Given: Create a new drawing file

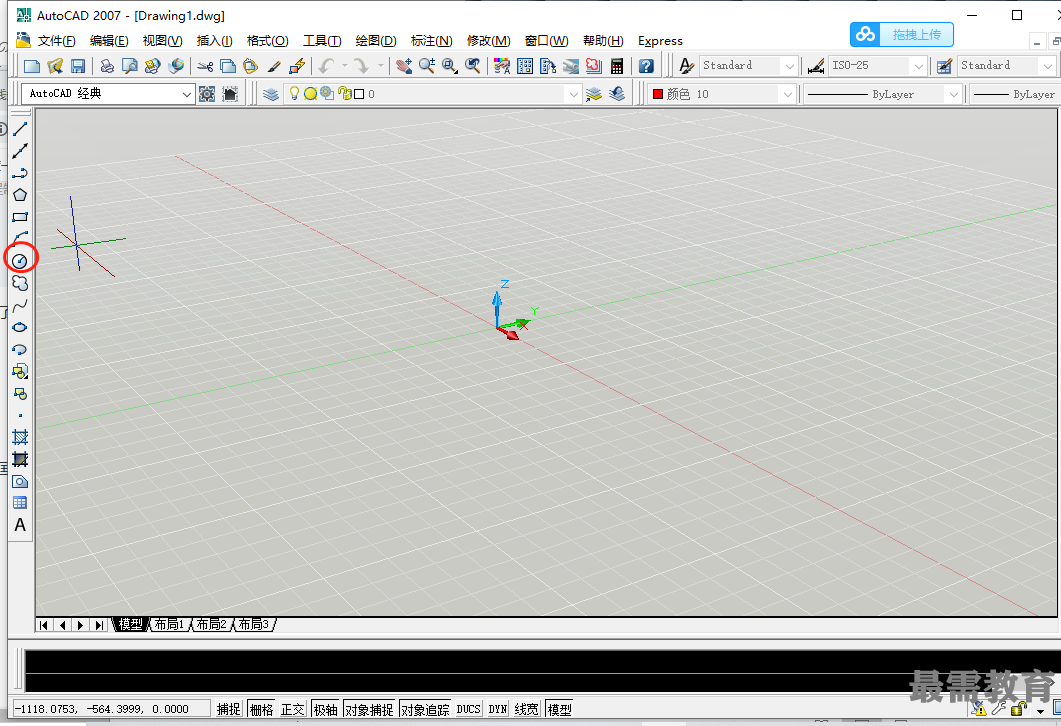Looking at the screenshot, I should pos(32,66).
